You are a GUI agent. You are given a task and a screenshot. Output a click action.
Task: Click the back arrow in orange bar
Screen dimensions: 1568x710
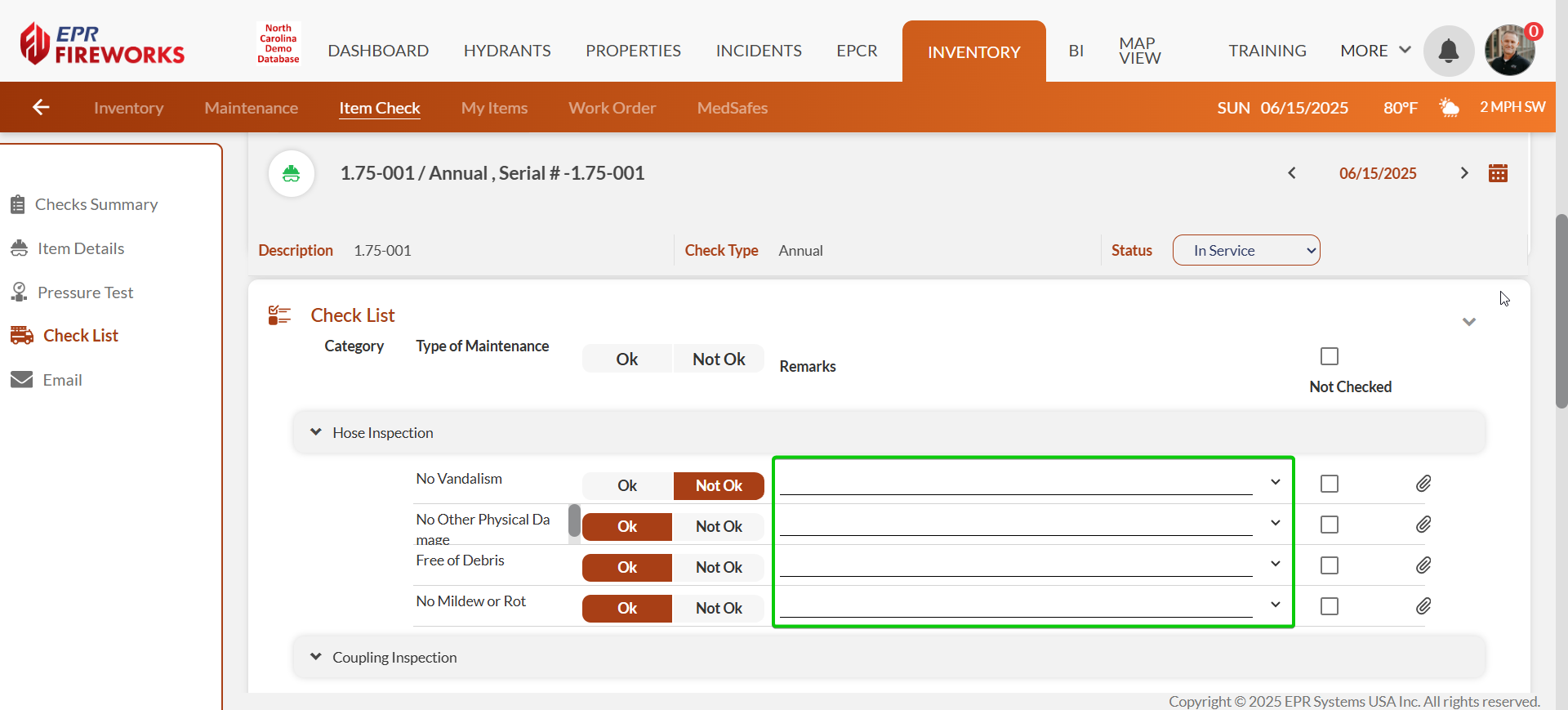tap(41, 107)
